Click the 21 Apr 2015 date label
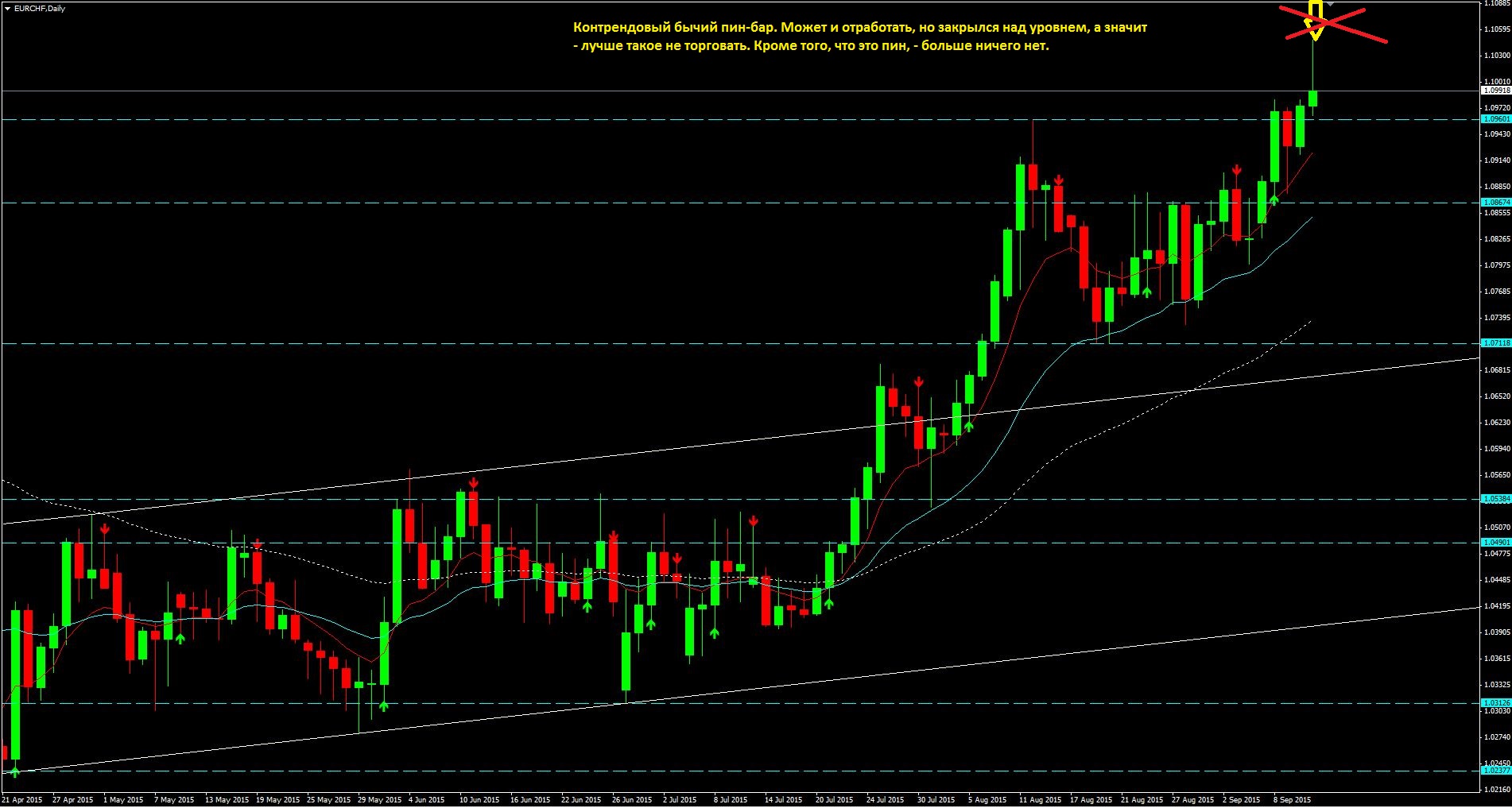The width and height of the screenshot is (1512, 808). point(22,800)
